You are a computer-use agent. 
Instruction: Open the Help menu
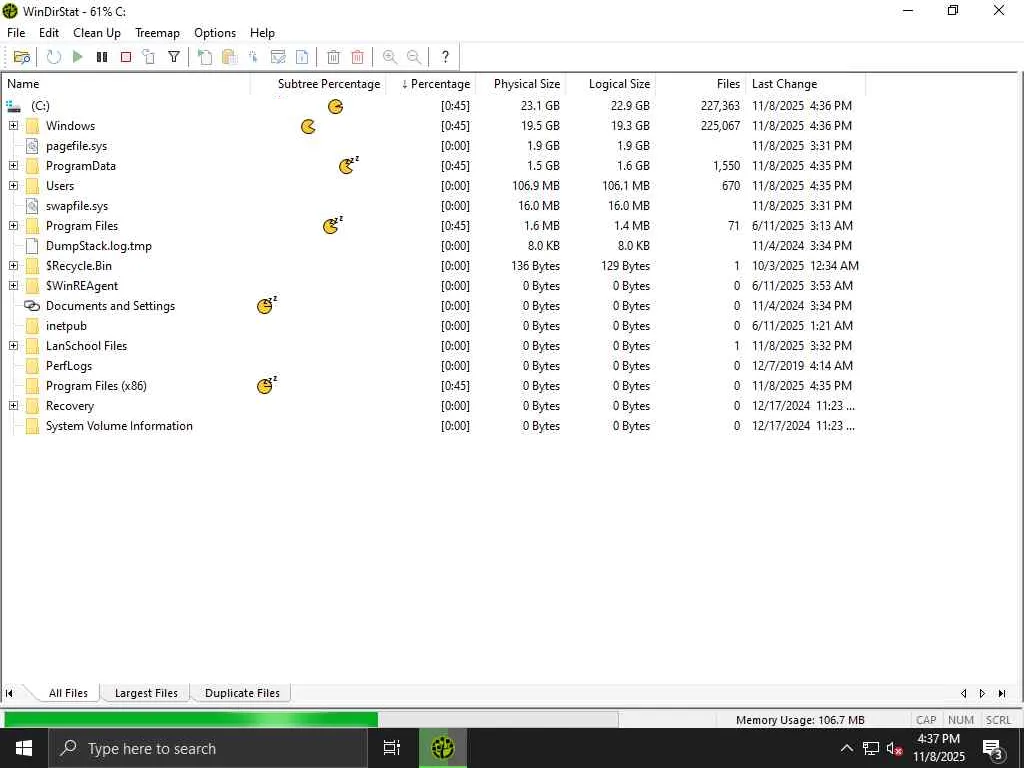click(x=263, y=33)
